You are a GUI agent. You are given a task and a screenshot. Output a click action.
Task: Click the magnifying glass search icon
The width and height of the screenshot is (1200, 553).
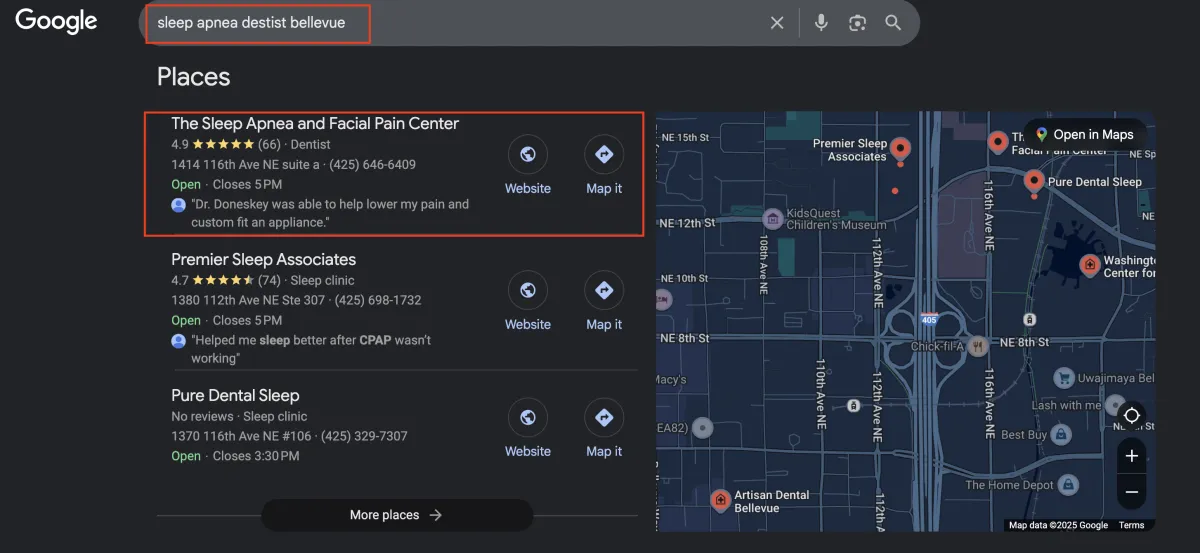pos(893,23)
